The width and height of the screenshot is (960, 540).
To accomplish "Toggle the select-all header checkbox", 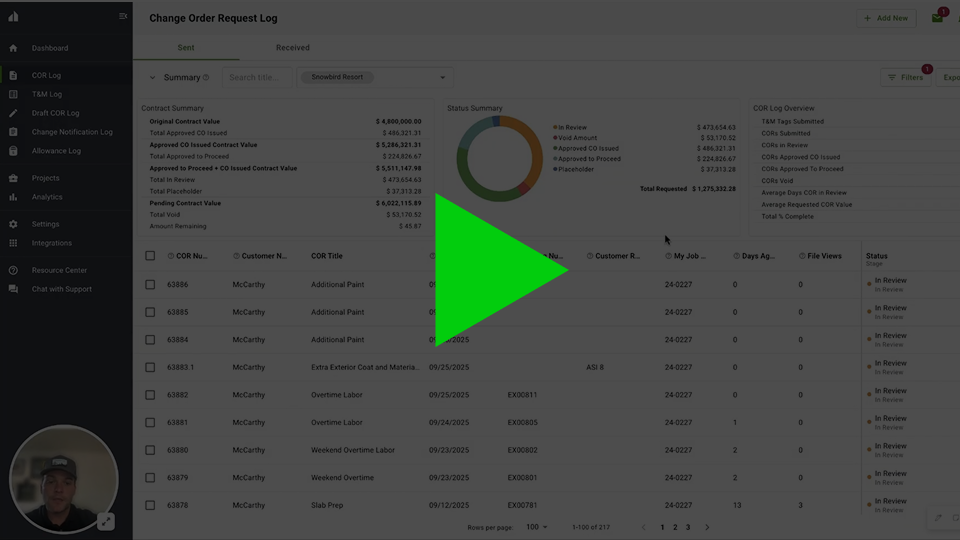I will coord(150,256).
